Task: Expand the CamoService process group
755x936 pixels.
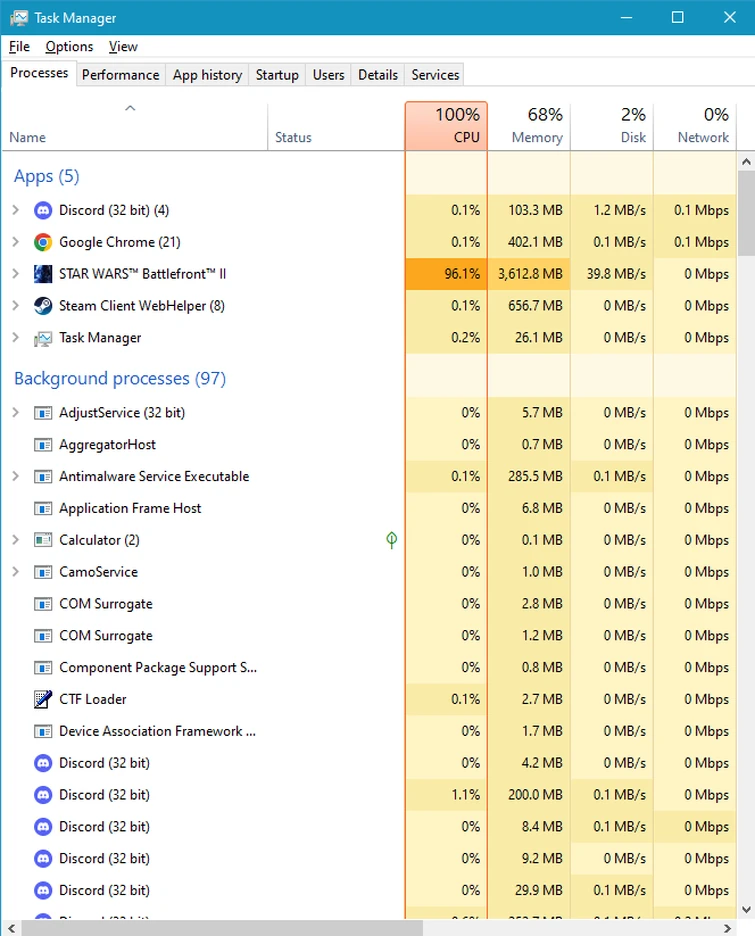Action: coord(15,572)
